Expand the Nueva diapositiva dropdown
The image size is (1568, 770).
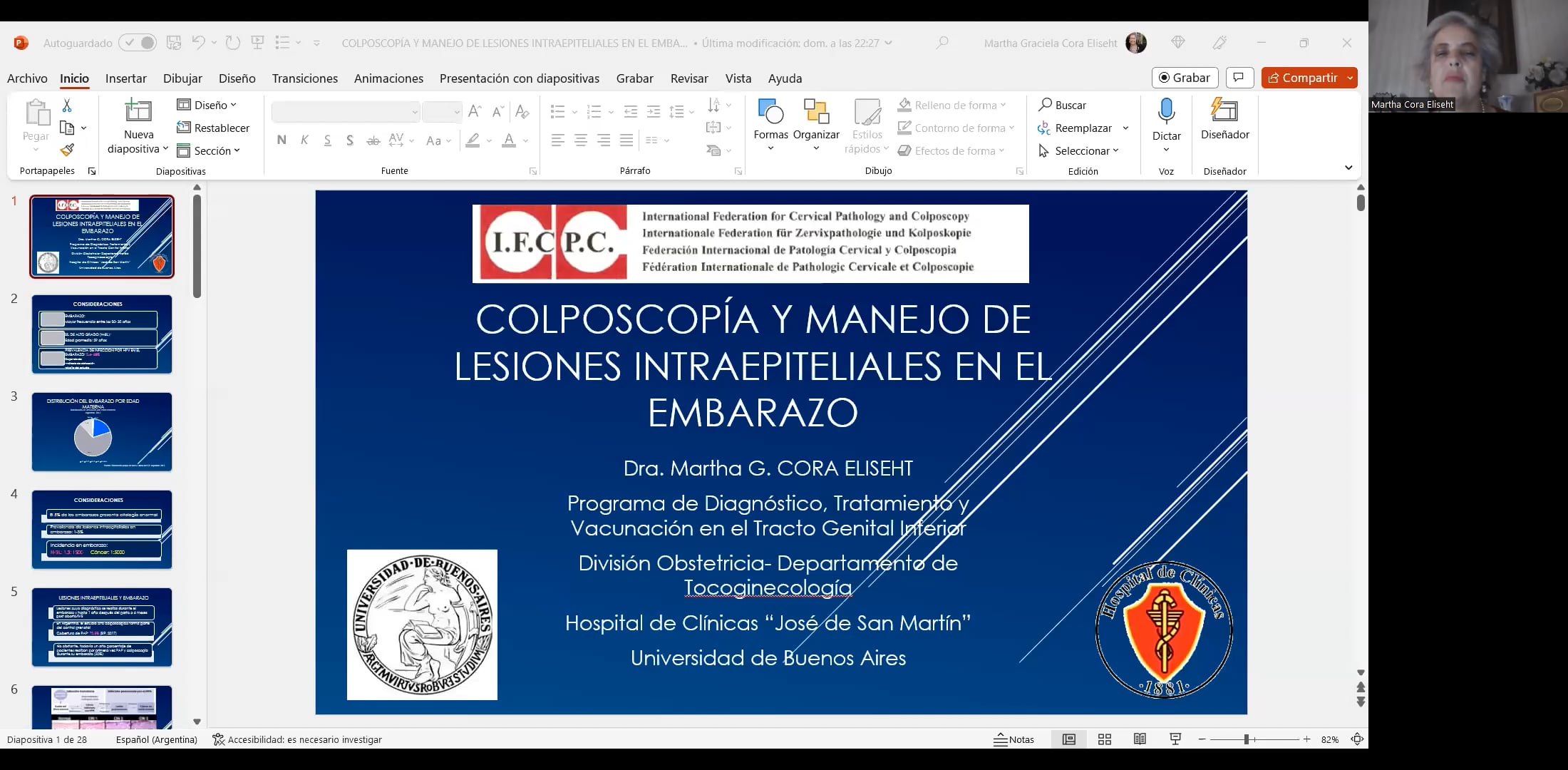point(165,149)
